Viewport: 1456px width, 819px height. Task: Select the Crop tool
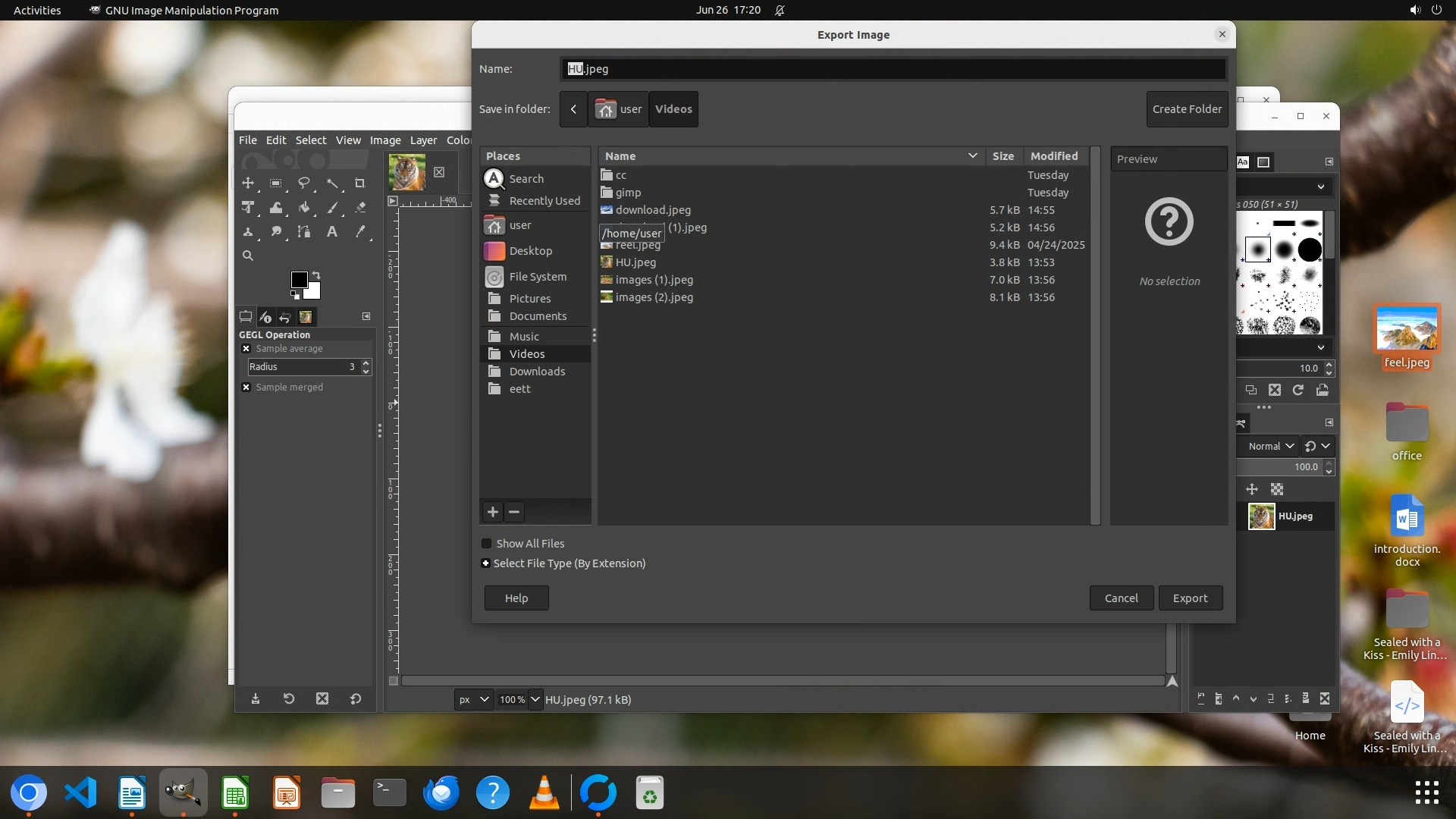pos(360,184)
